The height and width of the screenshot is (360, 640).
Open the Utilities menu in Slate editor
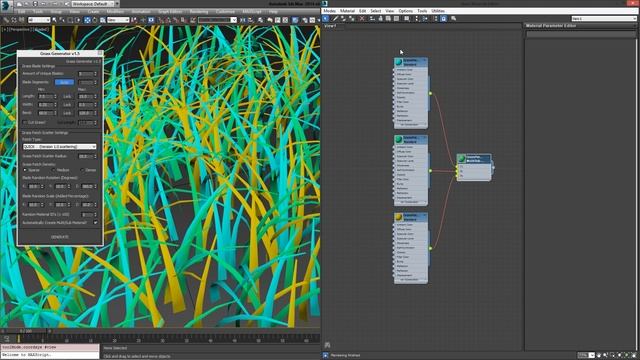[x=438, y=11]
